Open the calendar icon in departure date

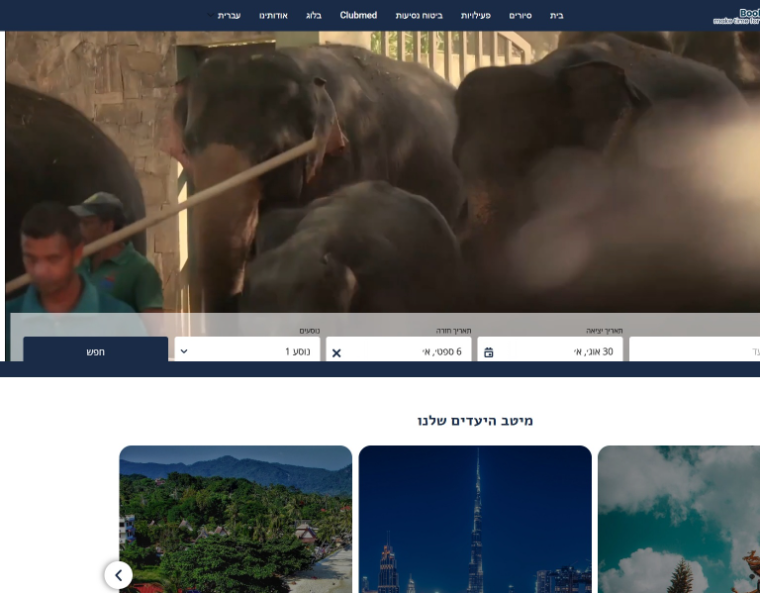(489, 353)
